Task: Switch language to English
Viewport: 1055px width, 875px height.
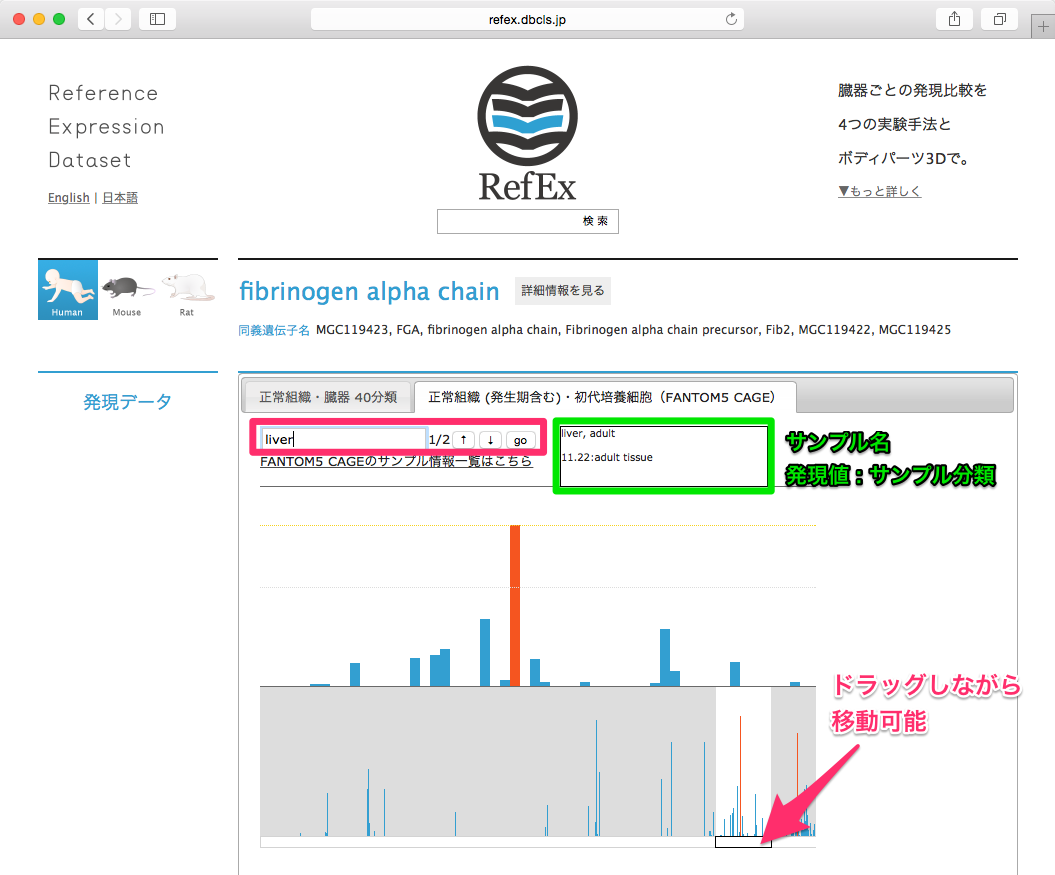Action: (69, 197)
